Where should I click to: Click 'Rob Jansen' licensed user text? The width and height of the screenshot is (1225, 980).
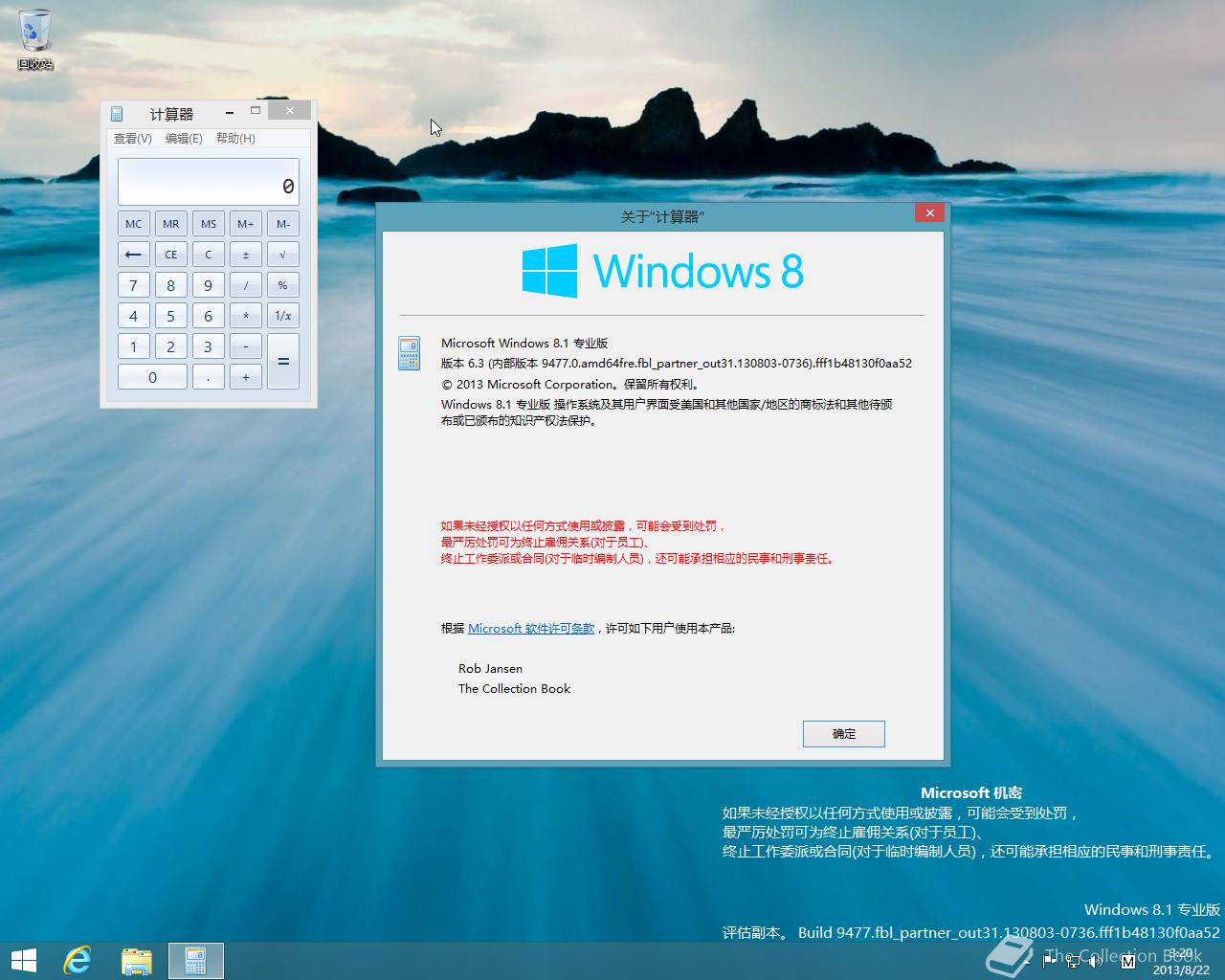point(490,669)
